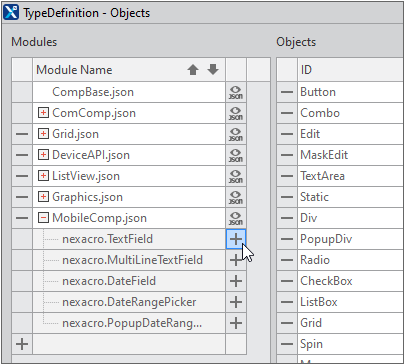
Task: Add a new module with bottom plus icon
Action: tap(22, 344)
